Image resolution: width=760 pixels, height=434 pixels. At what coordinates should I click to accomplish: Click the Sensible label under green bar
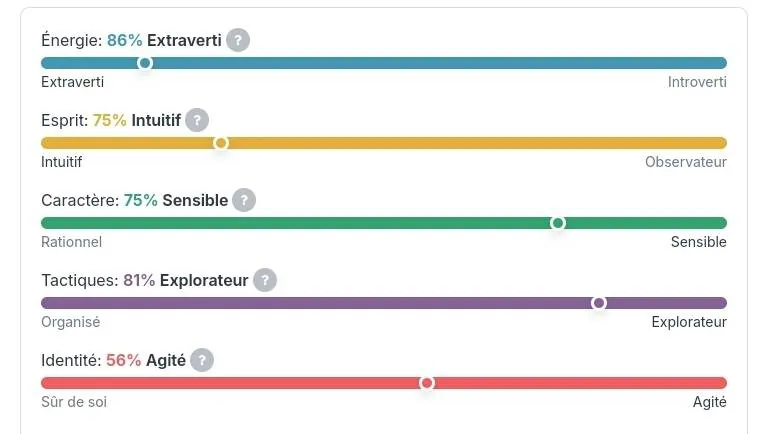[698, 242]
